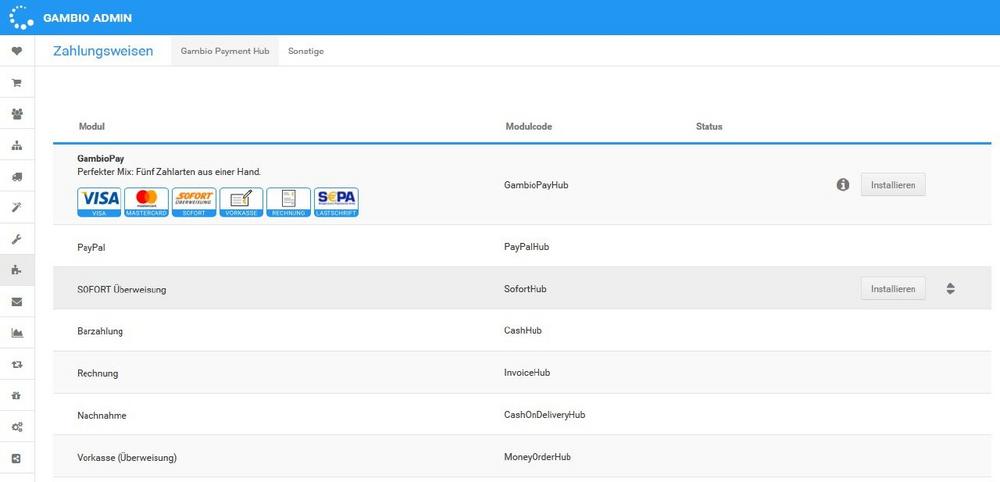1000x482 pixels.
Task: Click the CashHub module code
Action: (522, 330)
